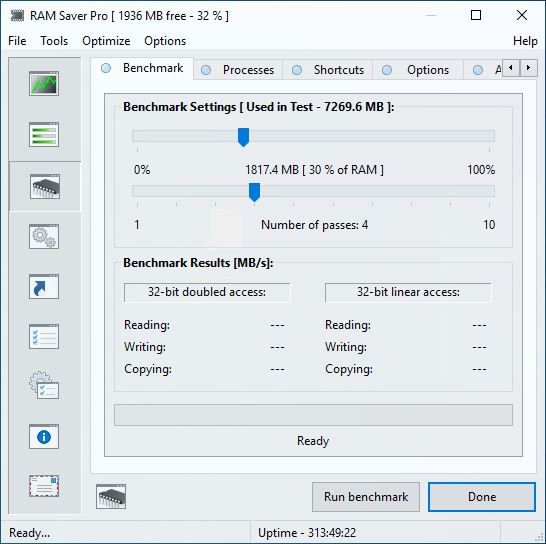Click the Run benchmark button
The height and width of the screenshot is (544, 546).
[366, 497]
